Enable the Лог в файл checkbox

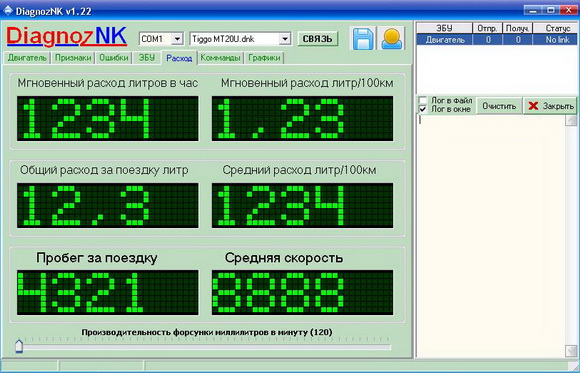coord(423,101)
